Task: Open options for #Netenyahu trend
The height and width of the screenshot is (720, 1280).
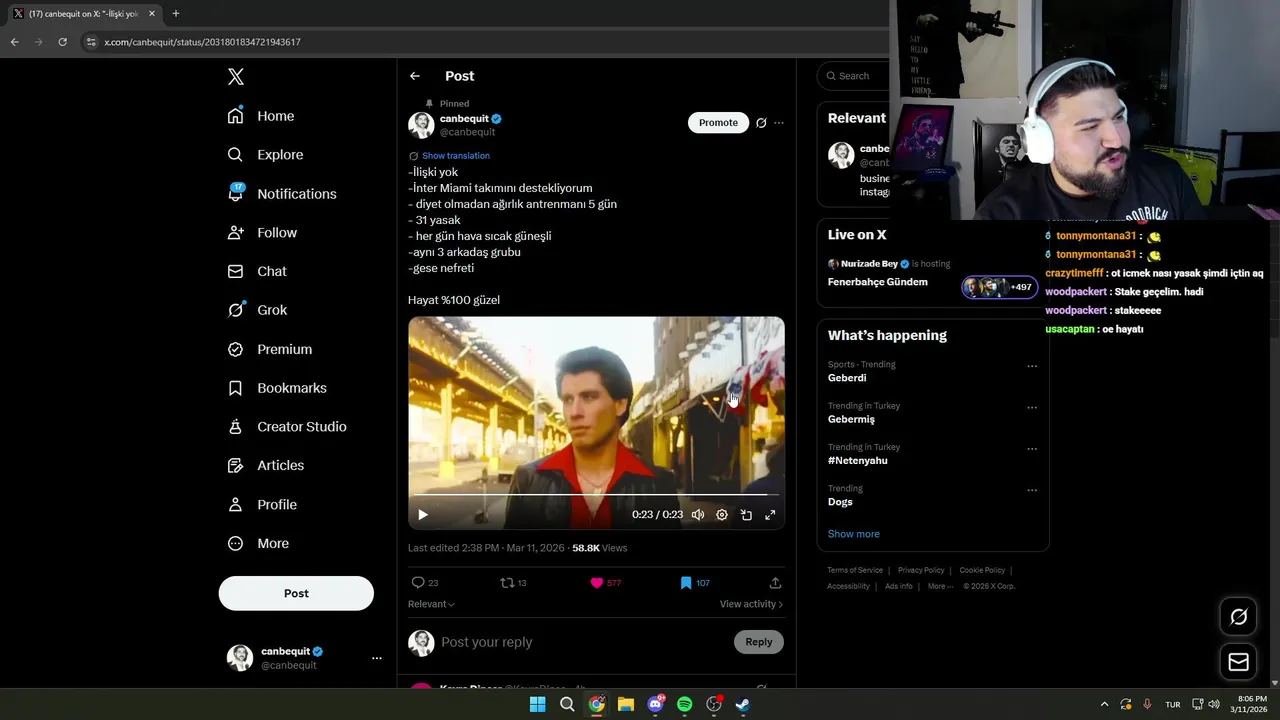Action: pyautogui.click(x=1032, y=449)
